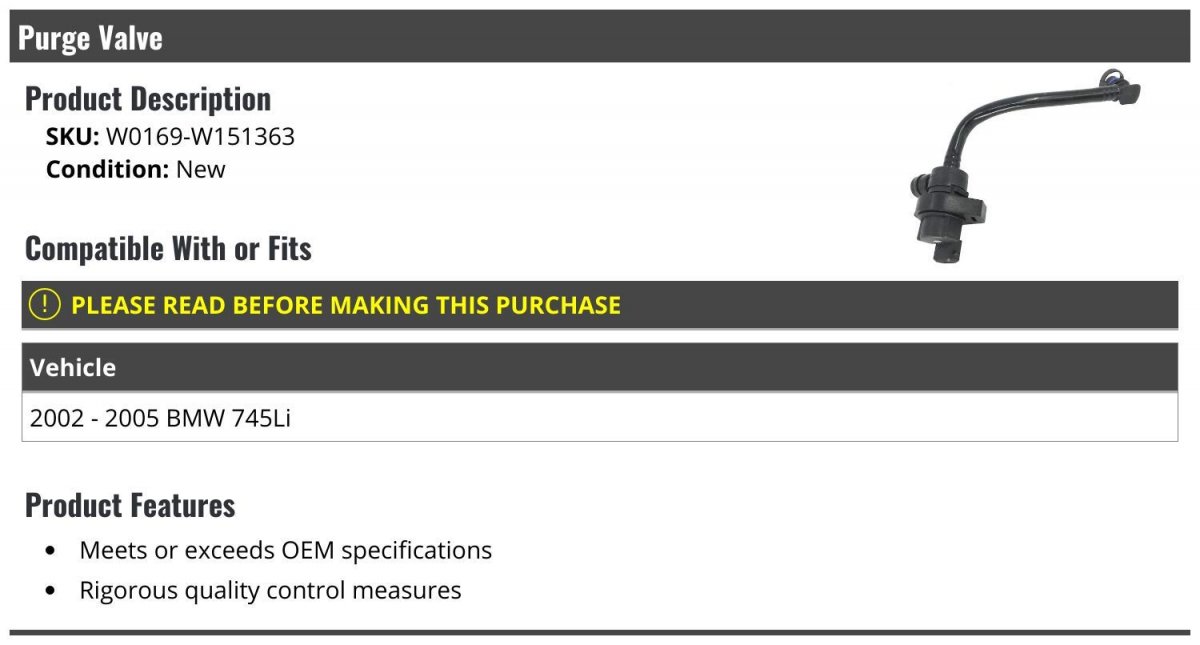The image size is (1200, 645).
Task: Click the Vehicle table column header
Action: 73,367
